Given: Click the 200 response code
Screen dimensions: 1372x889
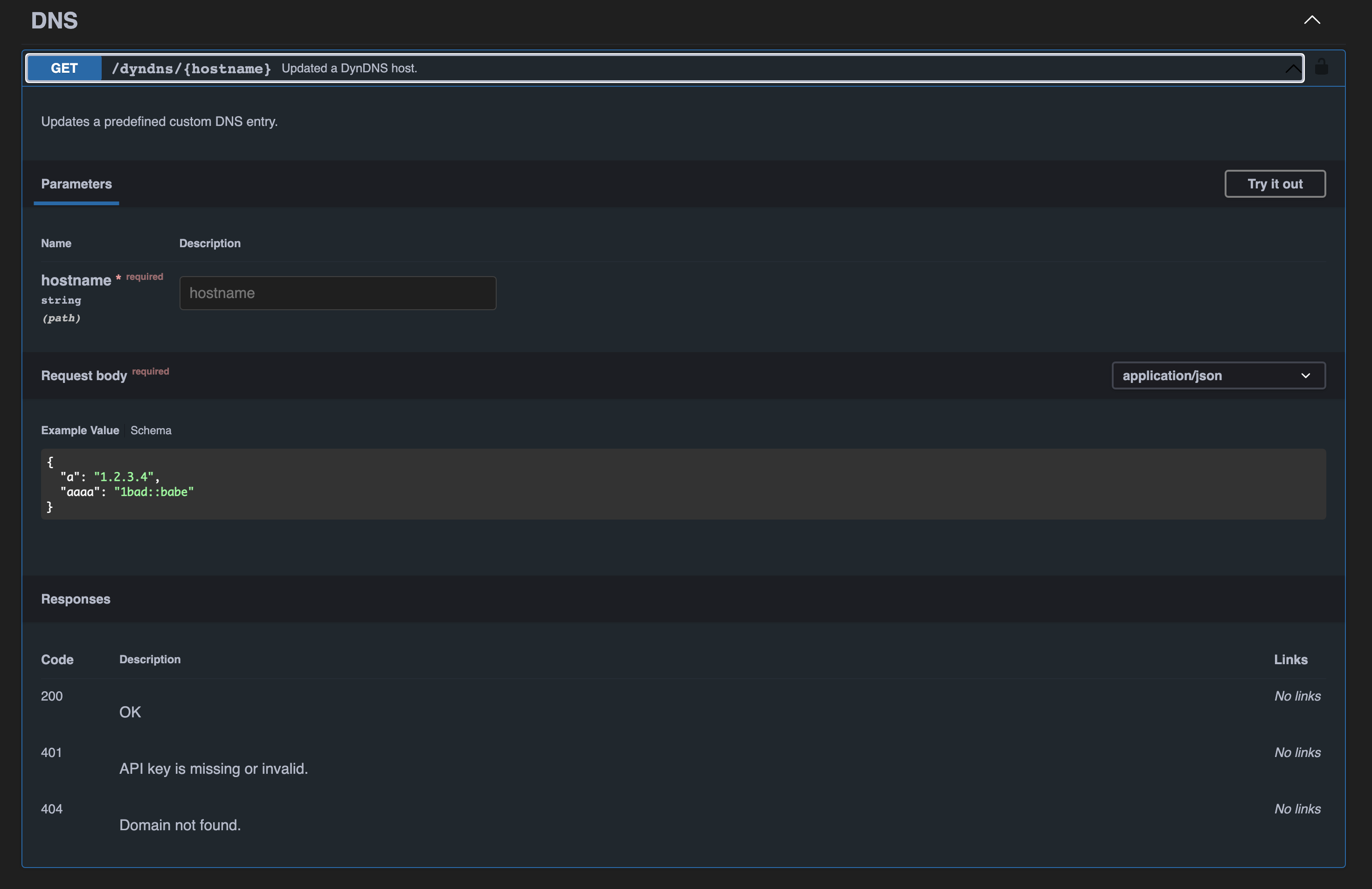Looking at the screenshot, I should pos(52,696).
